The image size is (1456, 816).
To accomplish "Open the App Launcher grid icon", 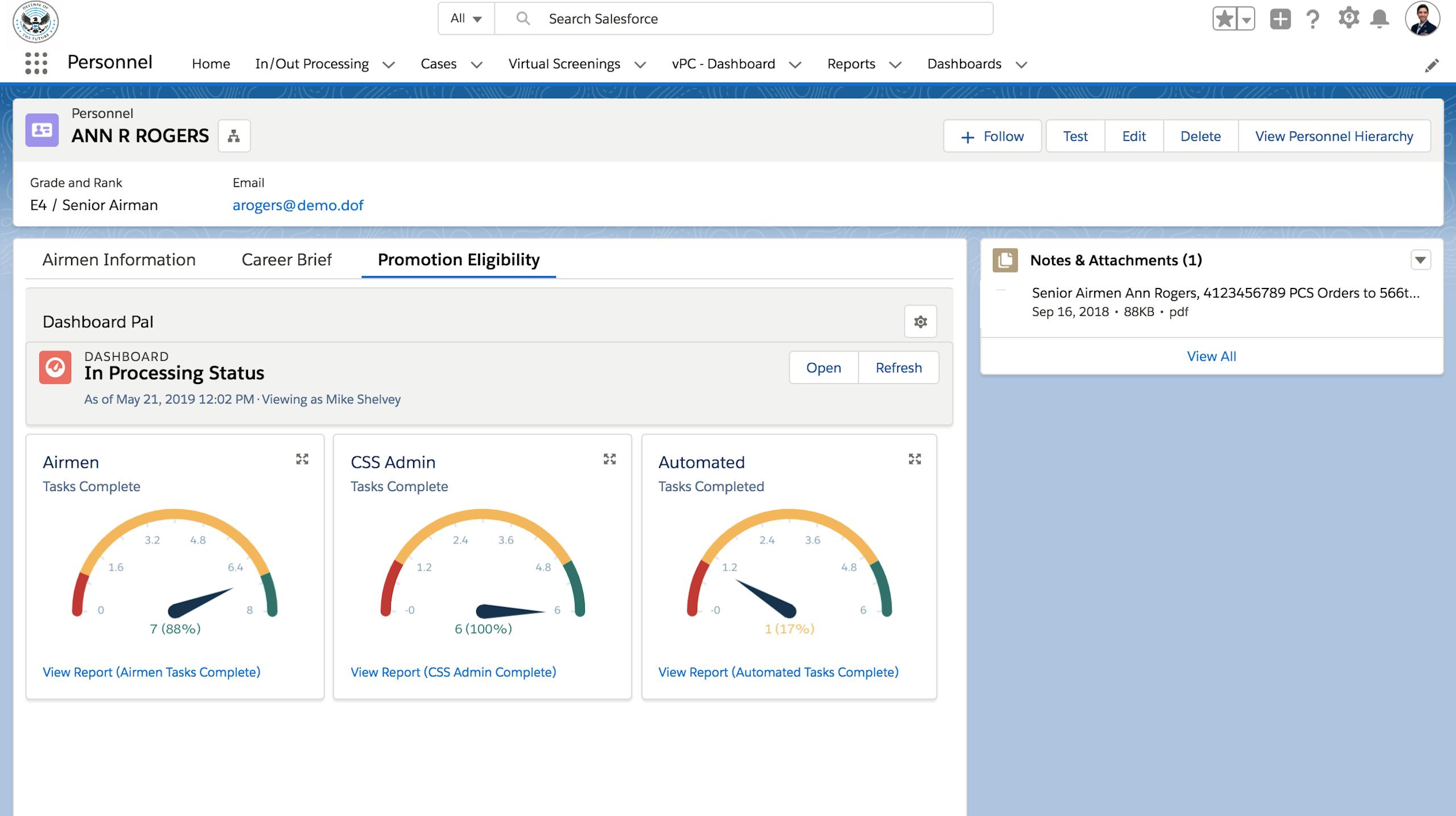I will pos(36,63).
